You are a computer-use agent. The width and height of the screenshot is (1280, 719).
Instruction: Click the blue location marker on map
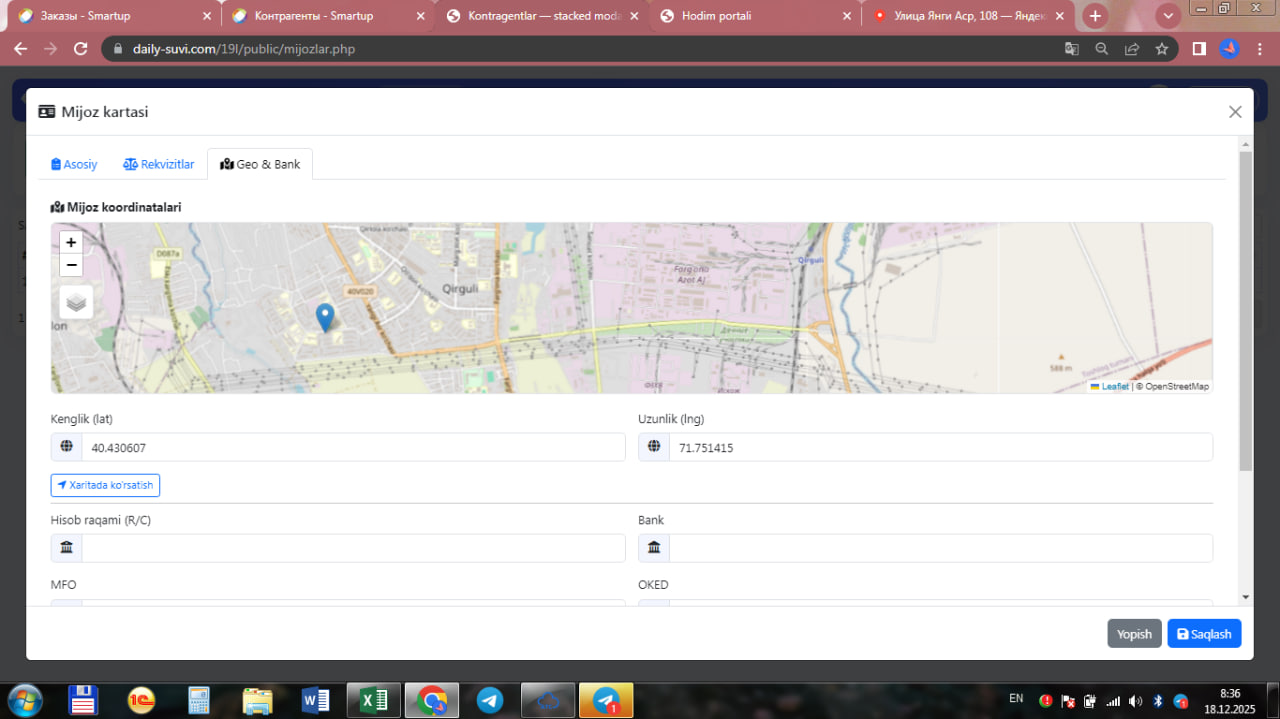pos(325,317)
